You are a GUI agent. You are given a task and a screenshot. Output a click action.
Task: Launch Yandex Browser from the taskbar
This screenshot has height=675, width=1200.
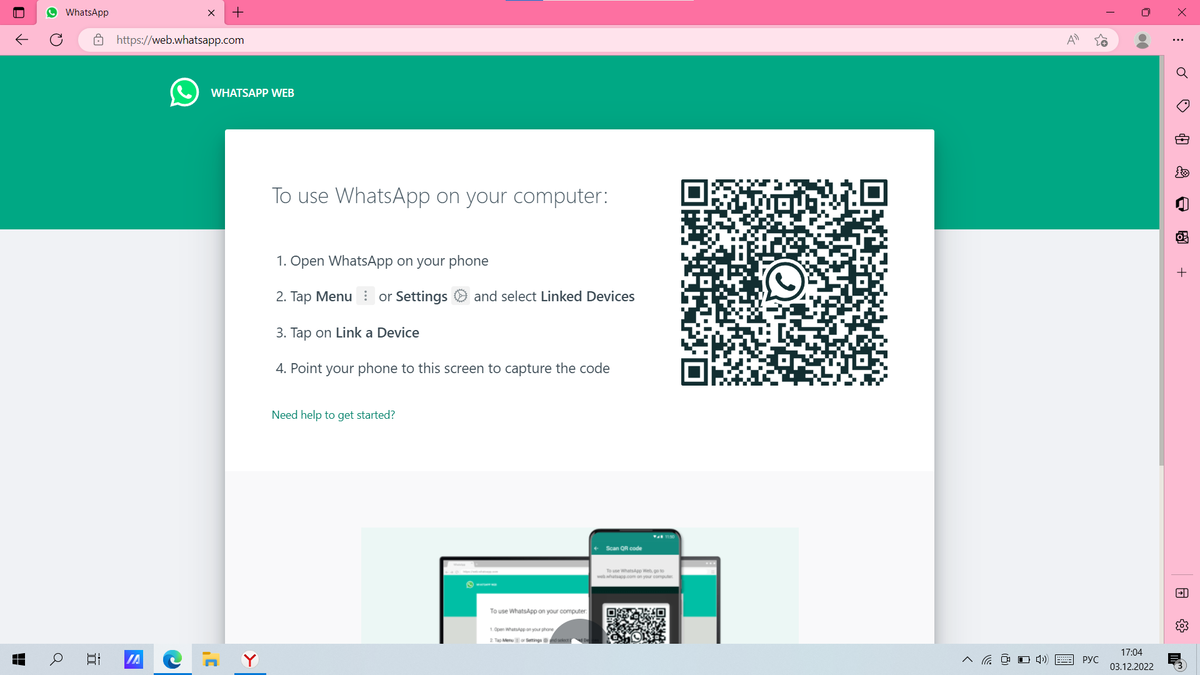click(250, 659)
